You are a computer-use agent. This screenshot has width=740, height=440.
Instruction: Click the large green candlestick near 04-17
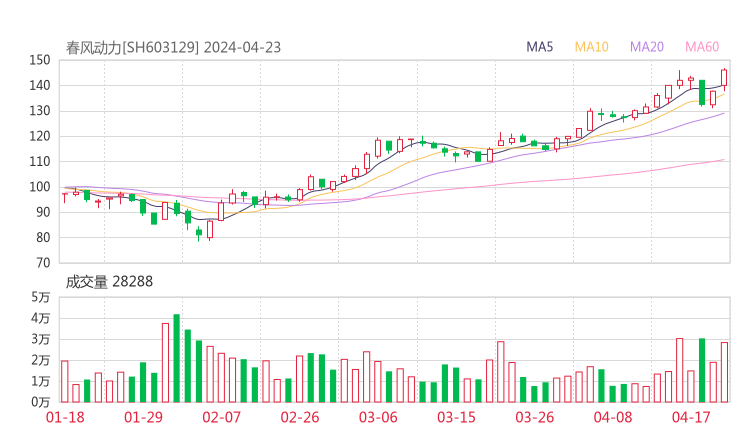[702, 93]
